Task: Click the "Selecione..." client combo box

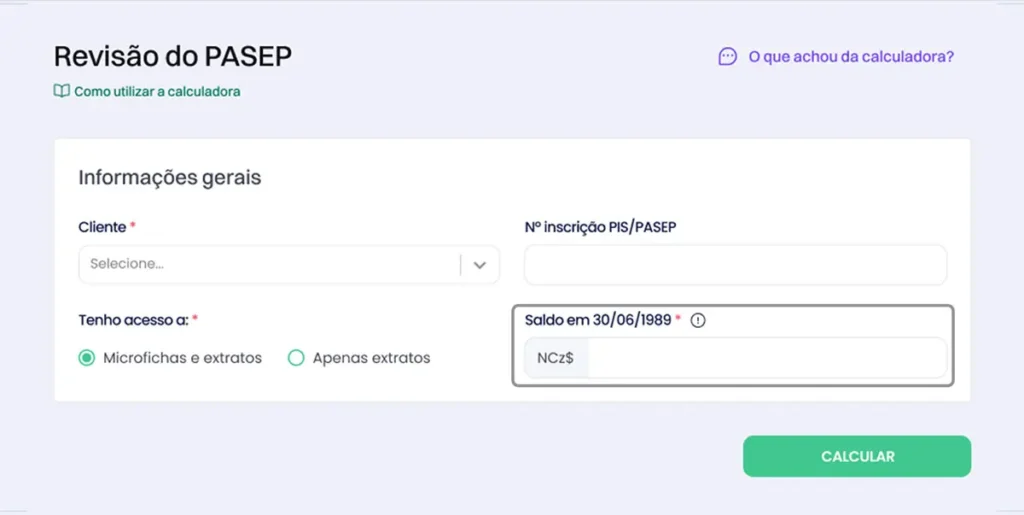Action: tap(265, 265)
